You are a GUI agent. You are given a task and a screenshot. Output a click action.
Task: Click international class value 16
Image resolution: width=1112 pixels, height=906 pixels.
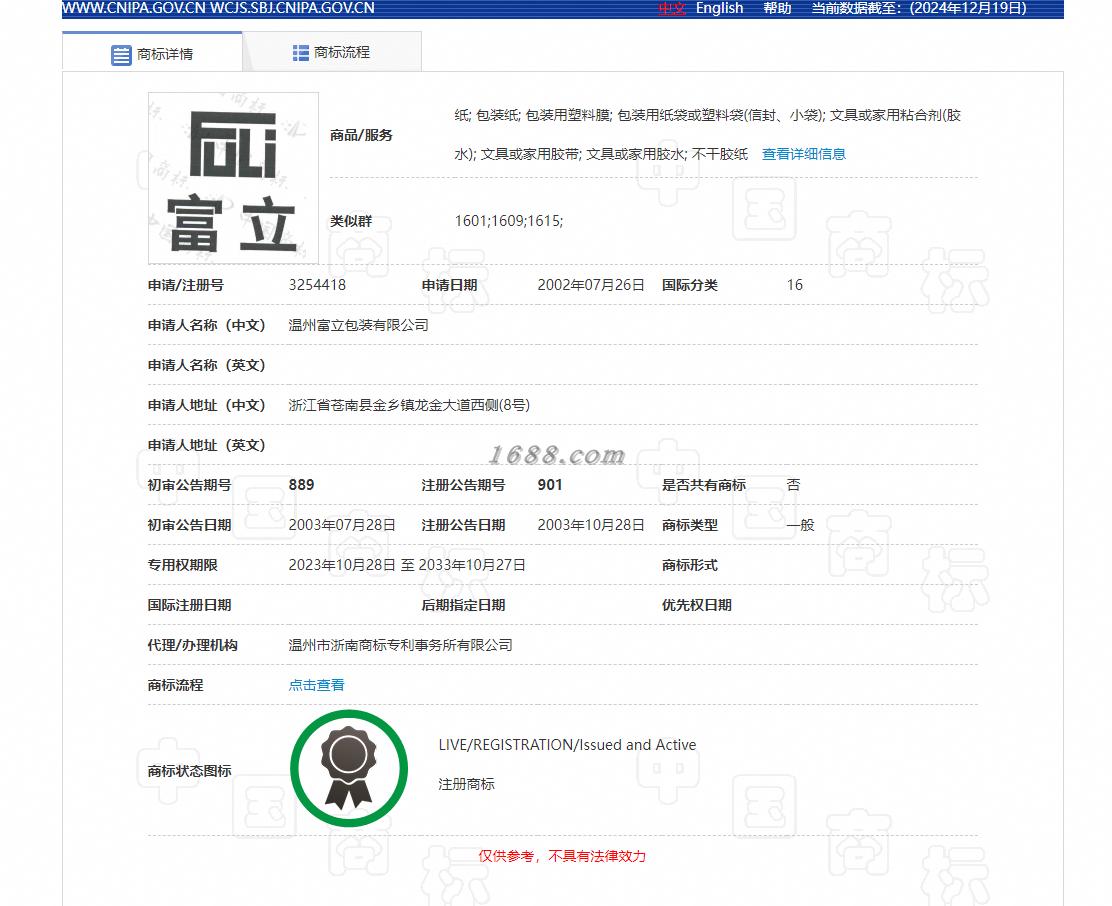794,285
